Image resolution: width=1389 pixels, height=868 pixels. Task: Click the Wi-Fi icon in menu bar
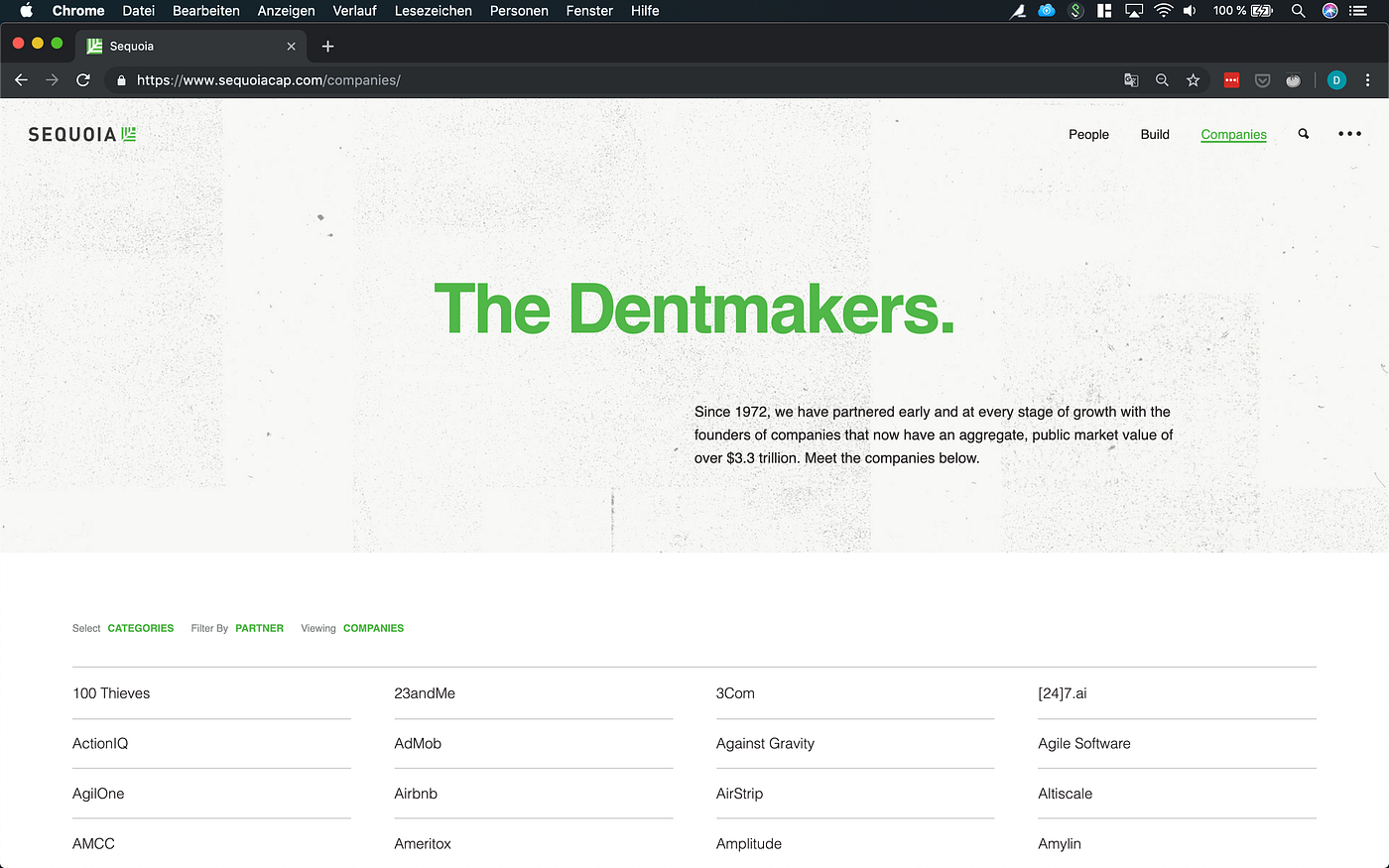pyautogui.click(x=1163, y=11)
